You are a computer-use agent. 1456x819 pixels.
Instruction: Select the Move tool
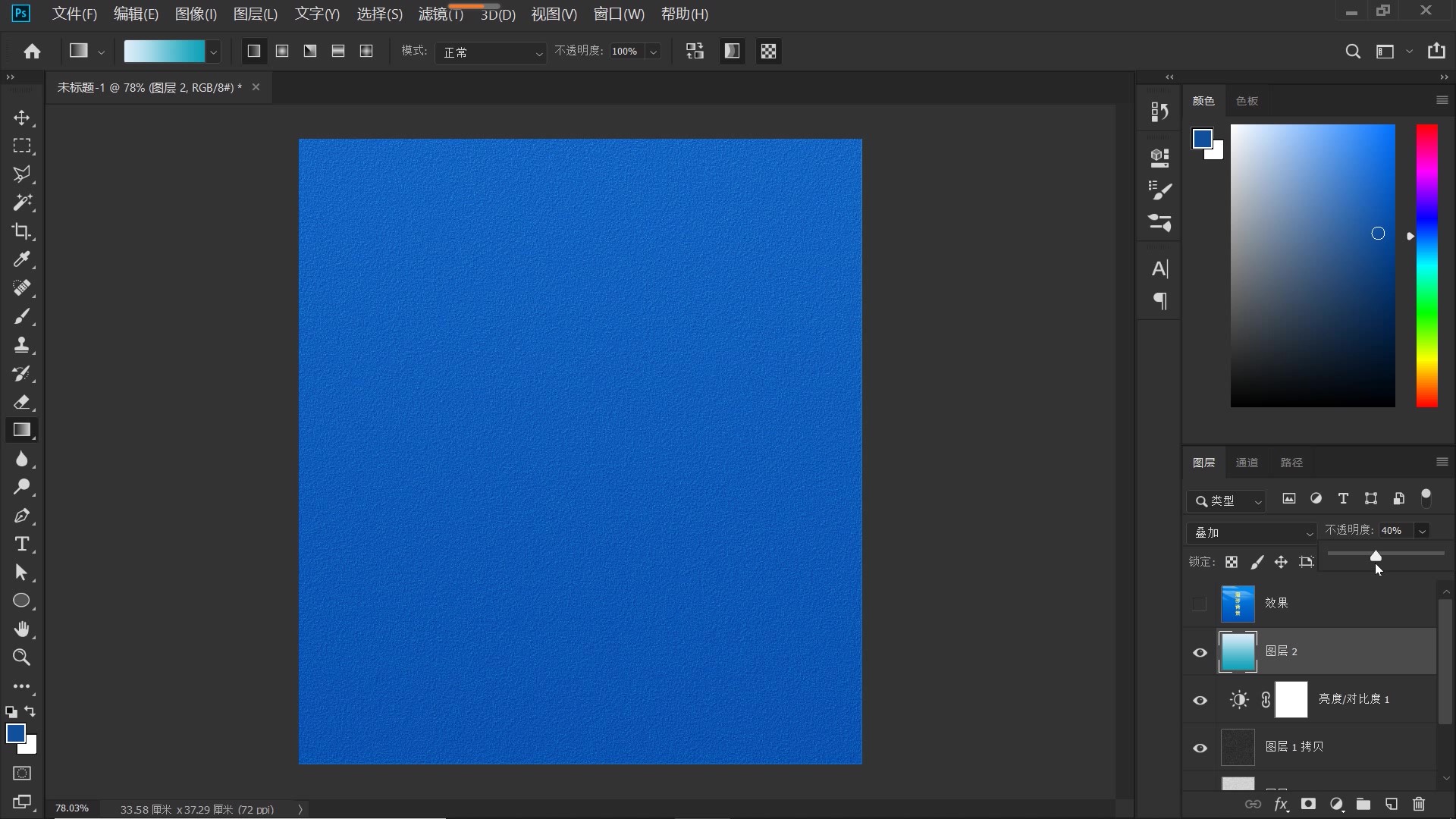21,118
